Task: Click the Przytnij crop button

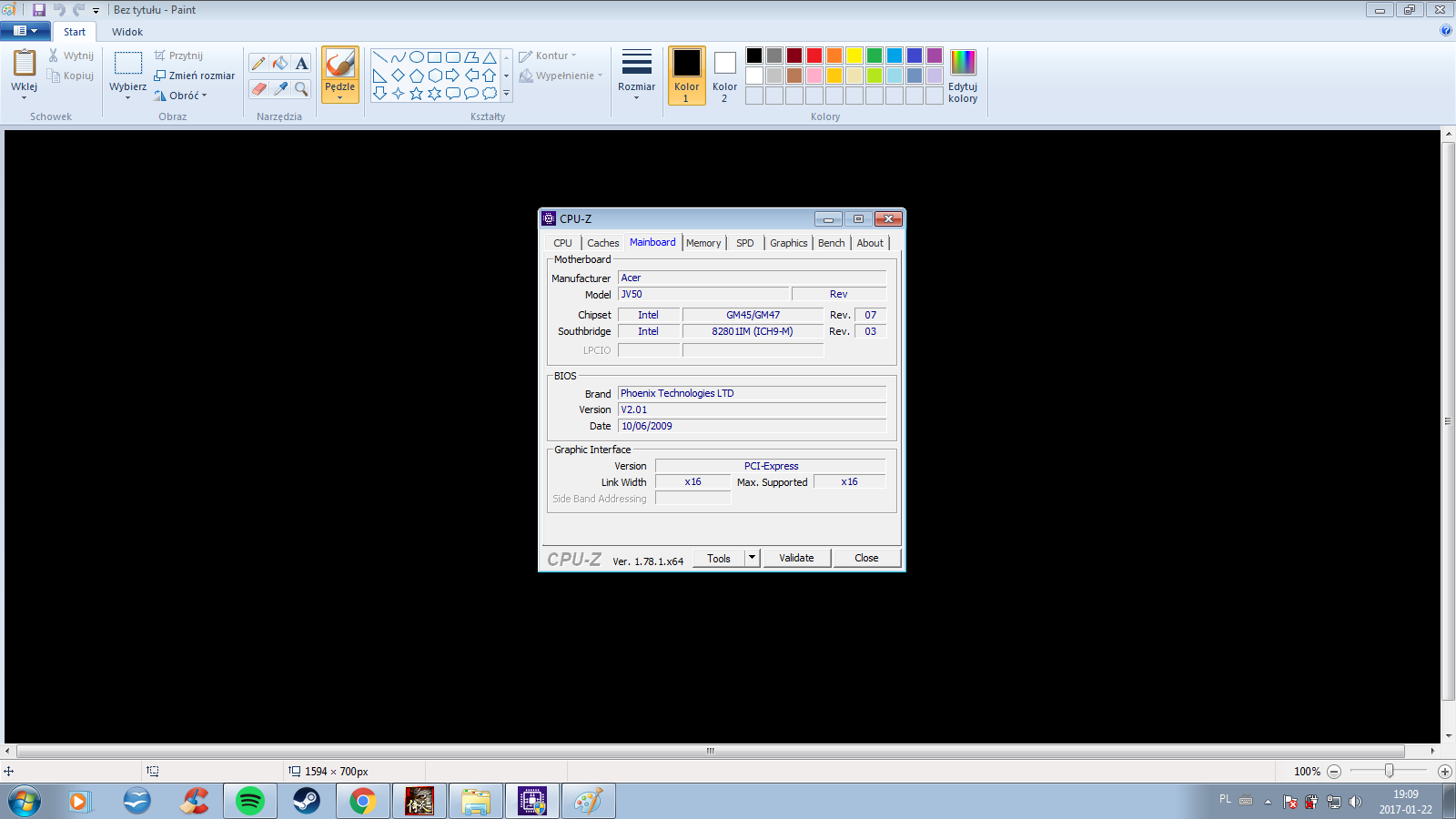Action: pyautogui.click(x=178, y=56)
